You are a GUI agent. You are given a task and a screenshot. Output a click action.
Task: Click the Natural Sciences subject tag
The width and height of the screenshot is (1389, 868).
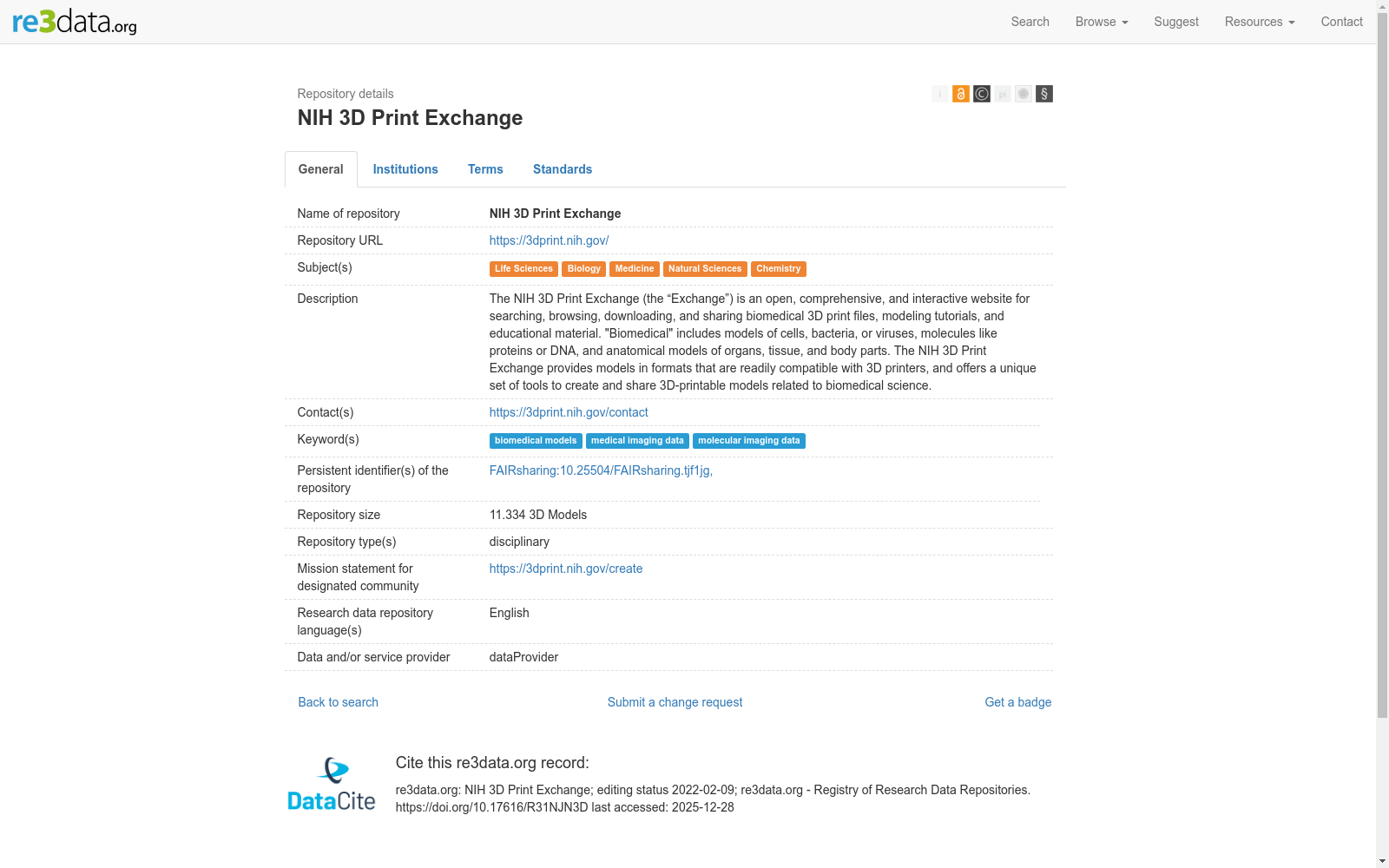(x=705, y=269)
